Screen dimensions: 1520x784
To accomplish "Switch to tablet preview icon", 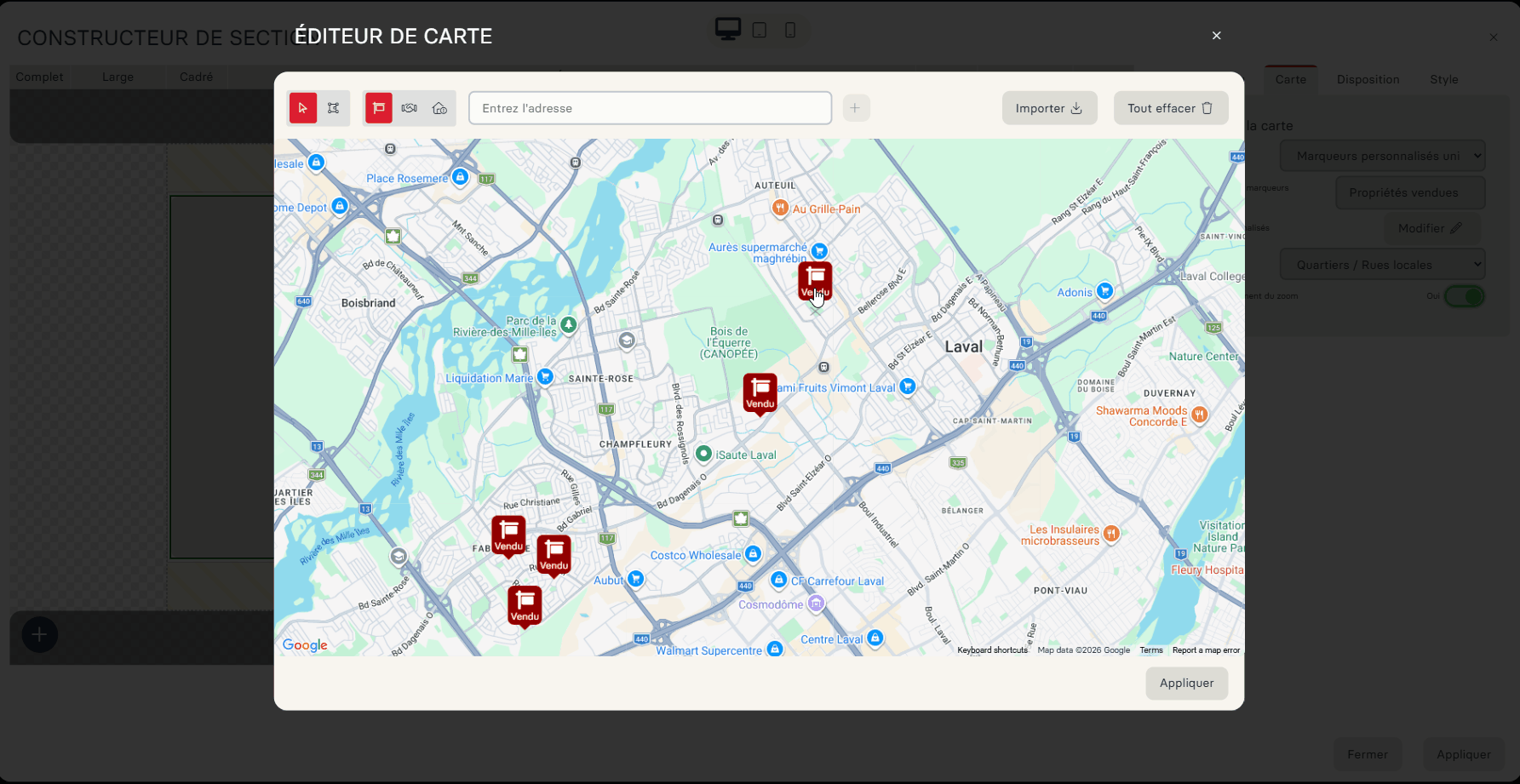I will (x=760, y=31).
